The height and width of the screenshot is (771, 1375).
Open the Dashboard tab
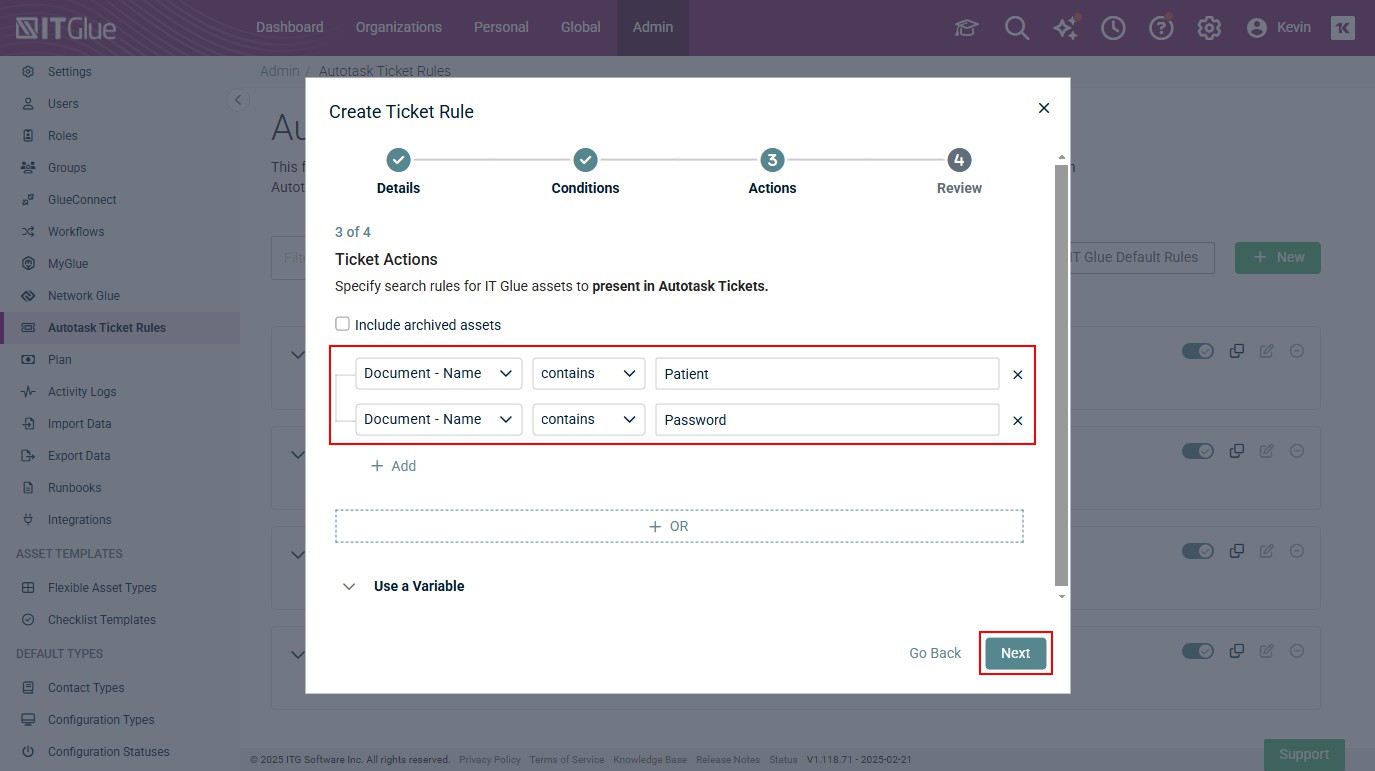pyautogui.click(x=290, y=28)
